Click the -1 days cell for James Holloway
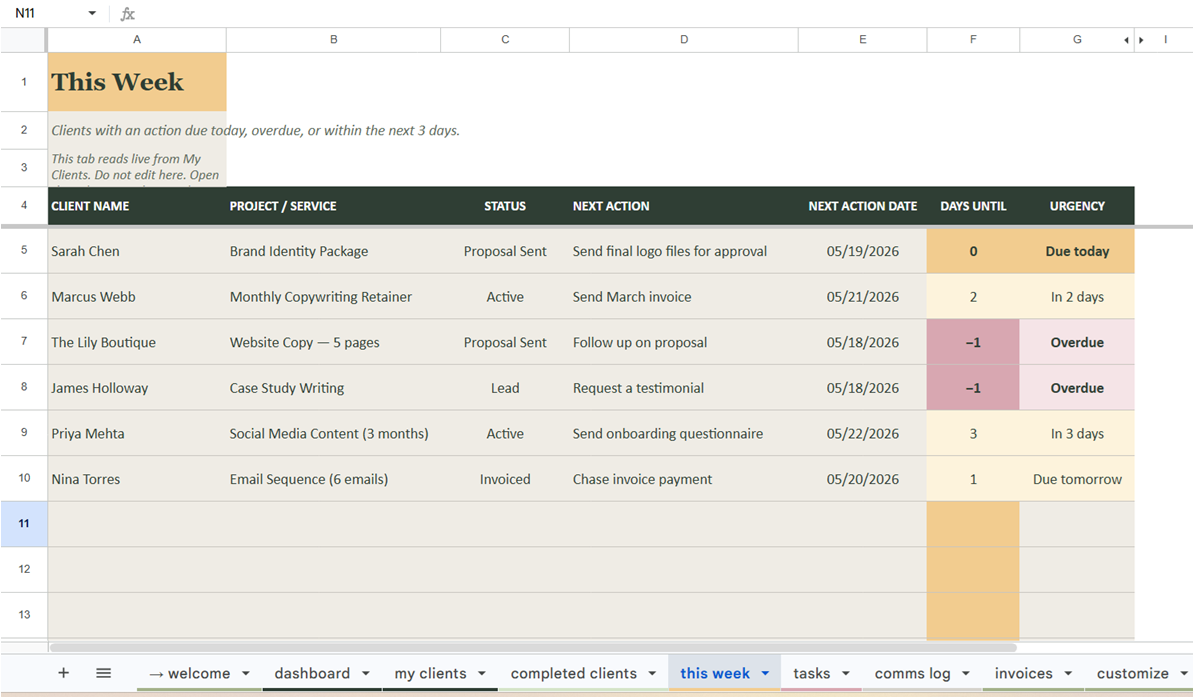 pyautogui.click(x=973, y=388)
